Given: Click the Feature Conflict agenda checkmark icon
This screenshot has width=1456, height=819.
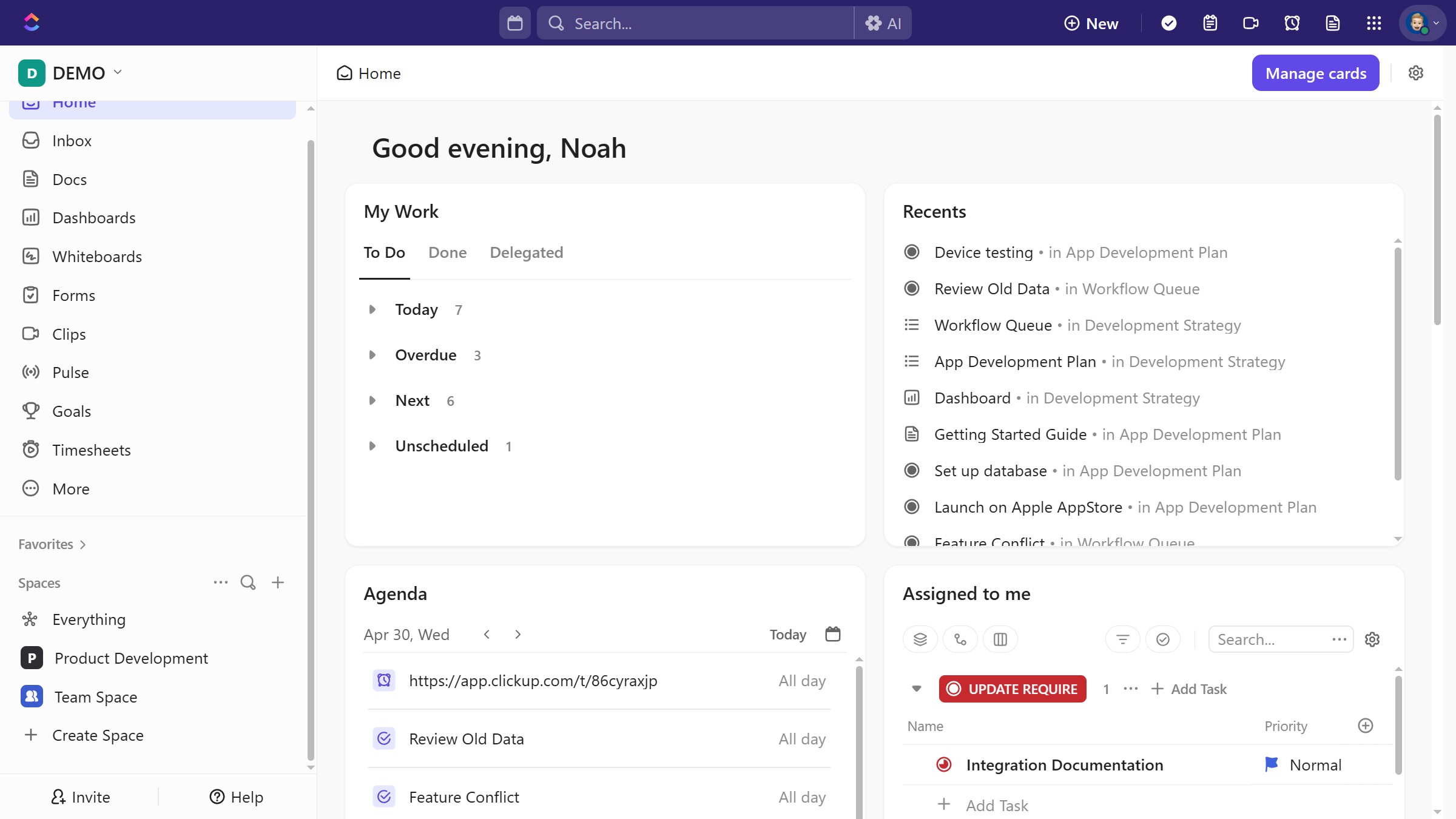Looking at the screenshot, I should pyautogui.click(x=384, y=797).
